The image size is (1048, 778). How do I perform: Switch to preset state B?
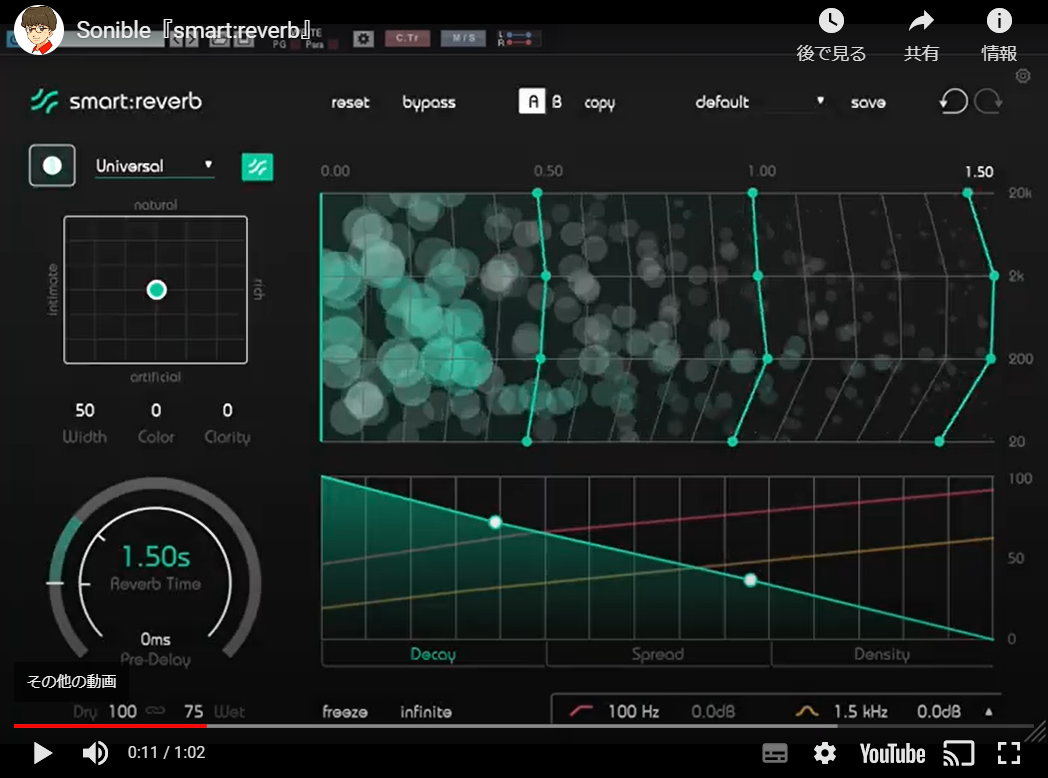[x=557, y=102]
